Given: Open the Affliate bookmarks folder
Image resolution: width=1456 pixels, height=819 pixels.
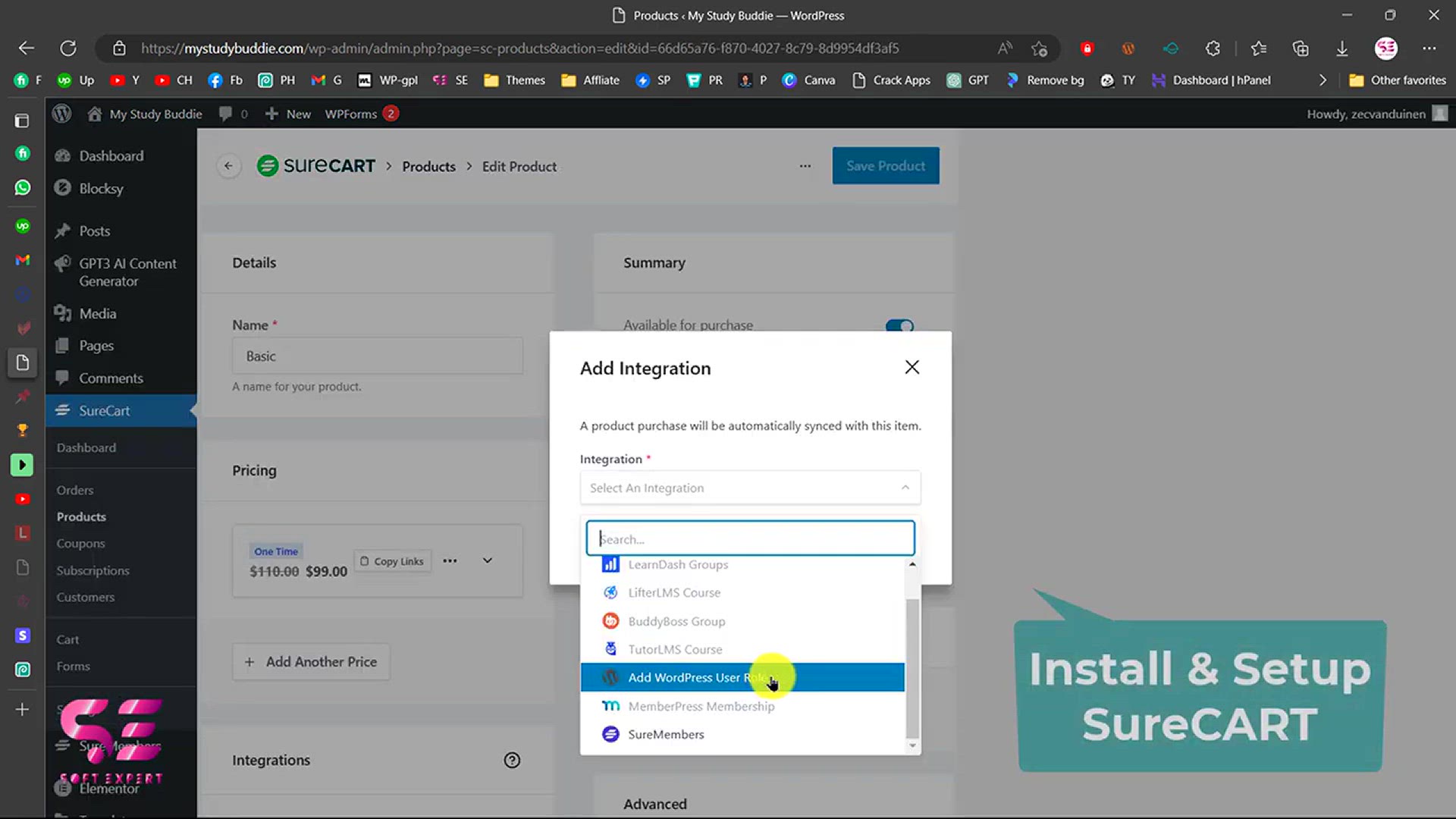Looking at the screenshot, I should [590, 80].
